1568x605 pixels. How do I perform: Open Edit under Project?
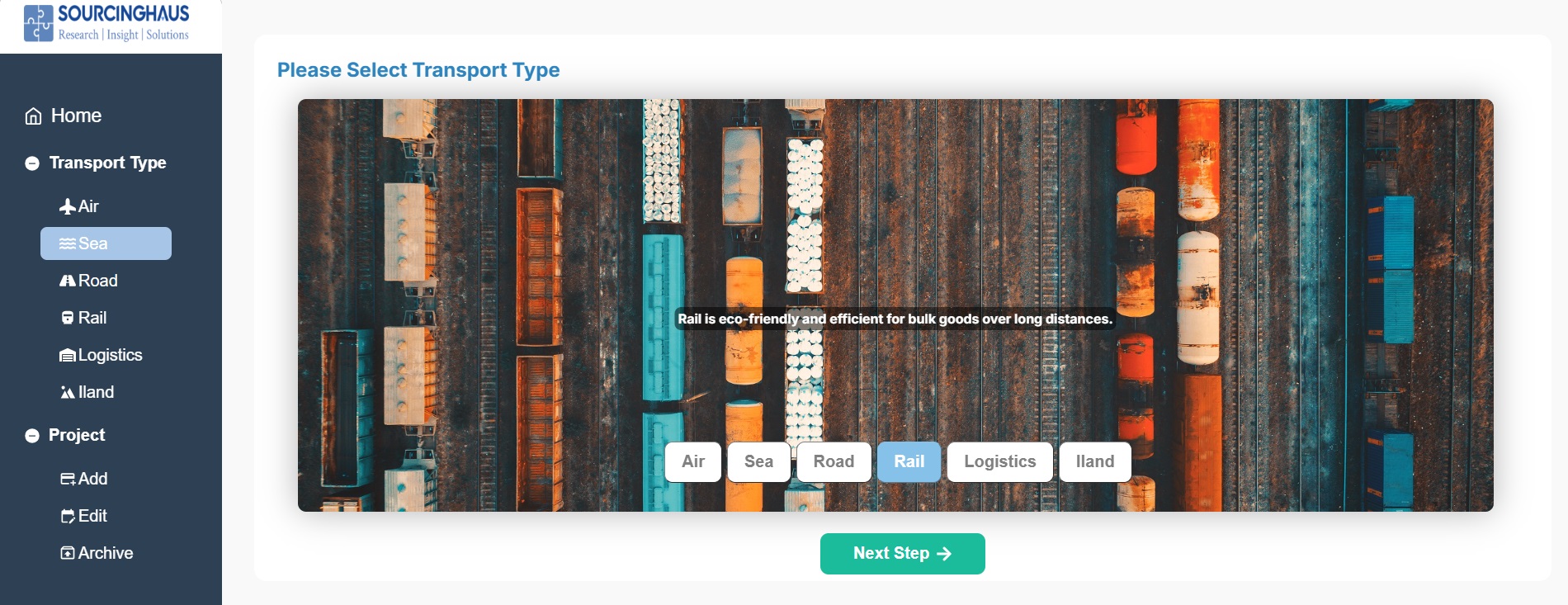pyautogui.click(x=106, y=516)
